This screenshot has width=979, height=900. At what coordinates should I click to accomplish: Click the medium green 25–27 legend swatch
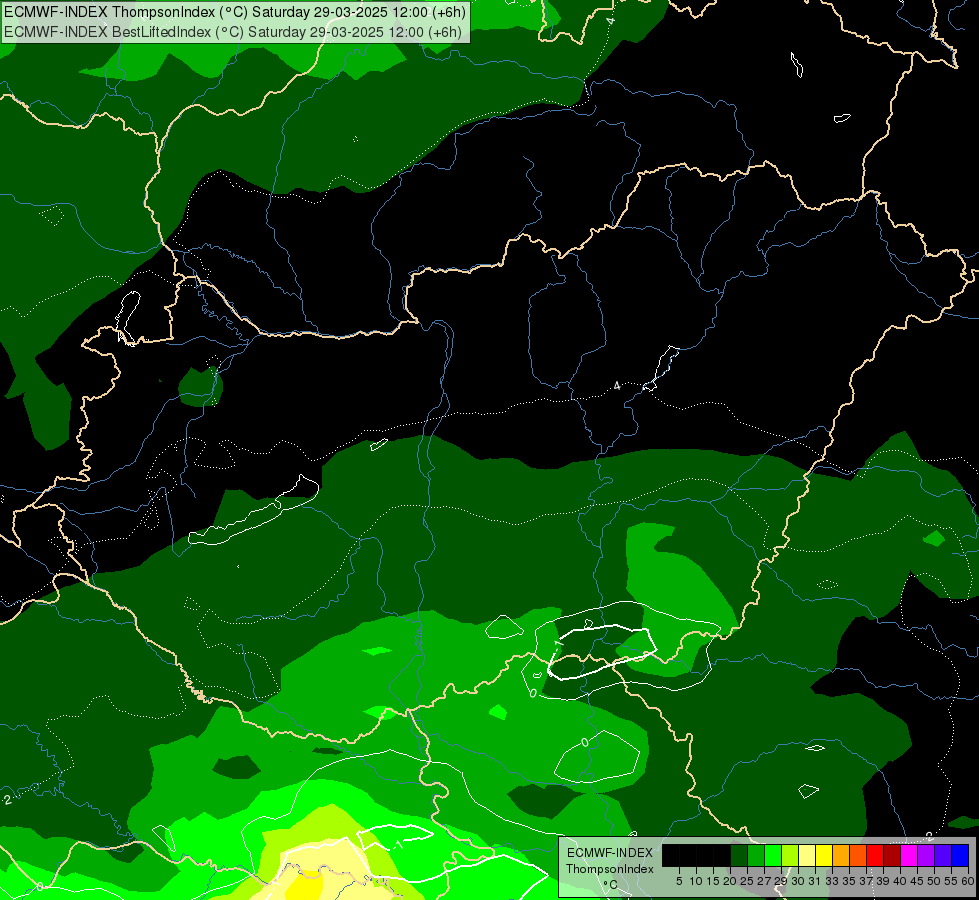pos(756,855)
